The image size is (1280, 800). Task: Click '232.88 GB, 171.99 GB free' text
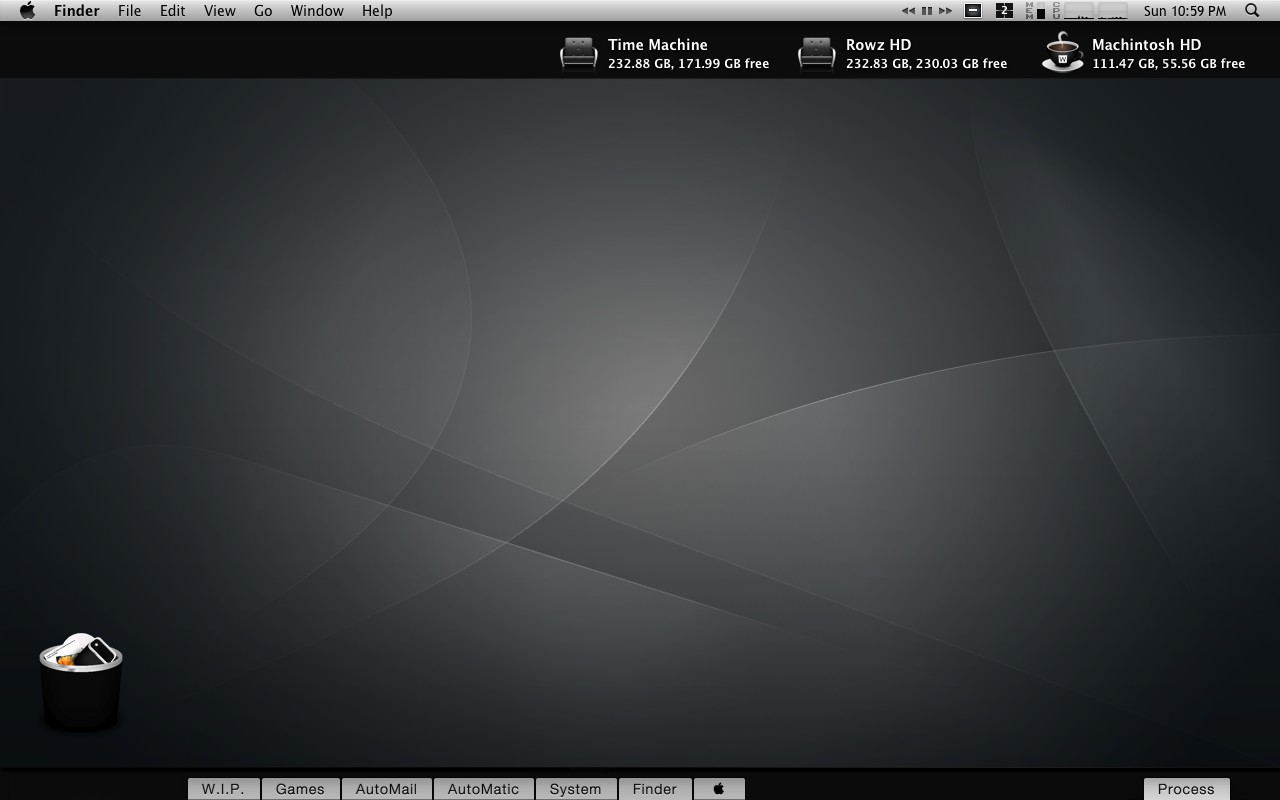coord(688,63)
